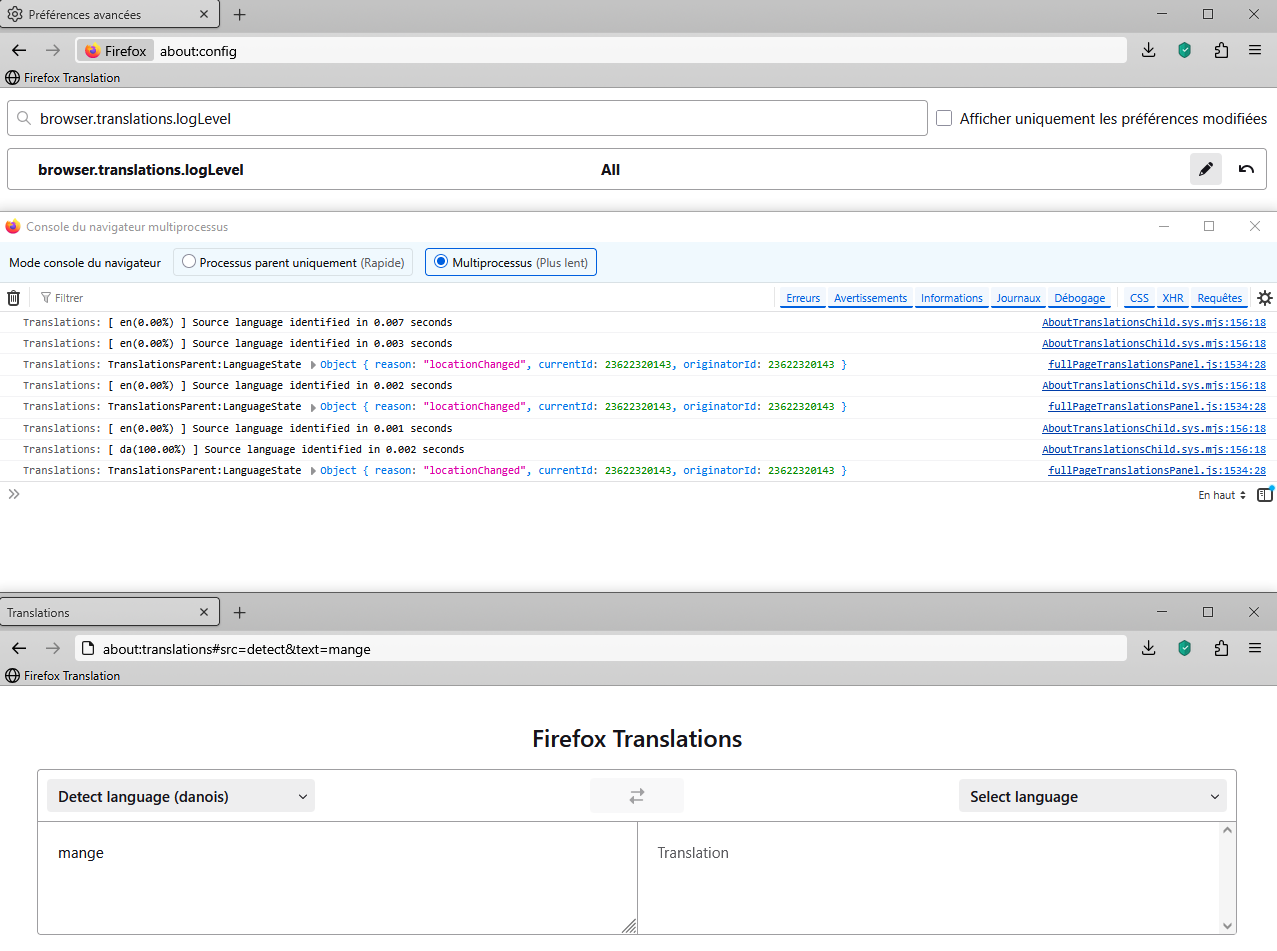Open the extensions puzzle icon in bottom window
The height and width of the screenshot is (951, 1277).
pyautogui.click(x=1220, y=648)
